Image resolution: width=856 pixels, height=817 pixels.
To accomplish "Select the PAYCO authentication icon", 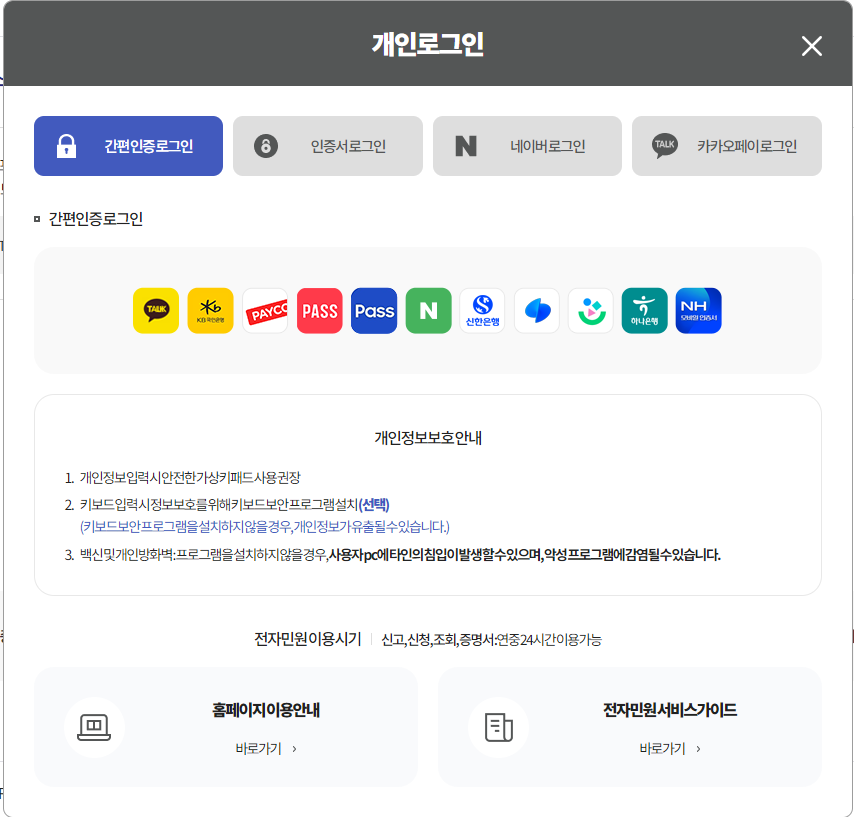I will tap(265, 310).
